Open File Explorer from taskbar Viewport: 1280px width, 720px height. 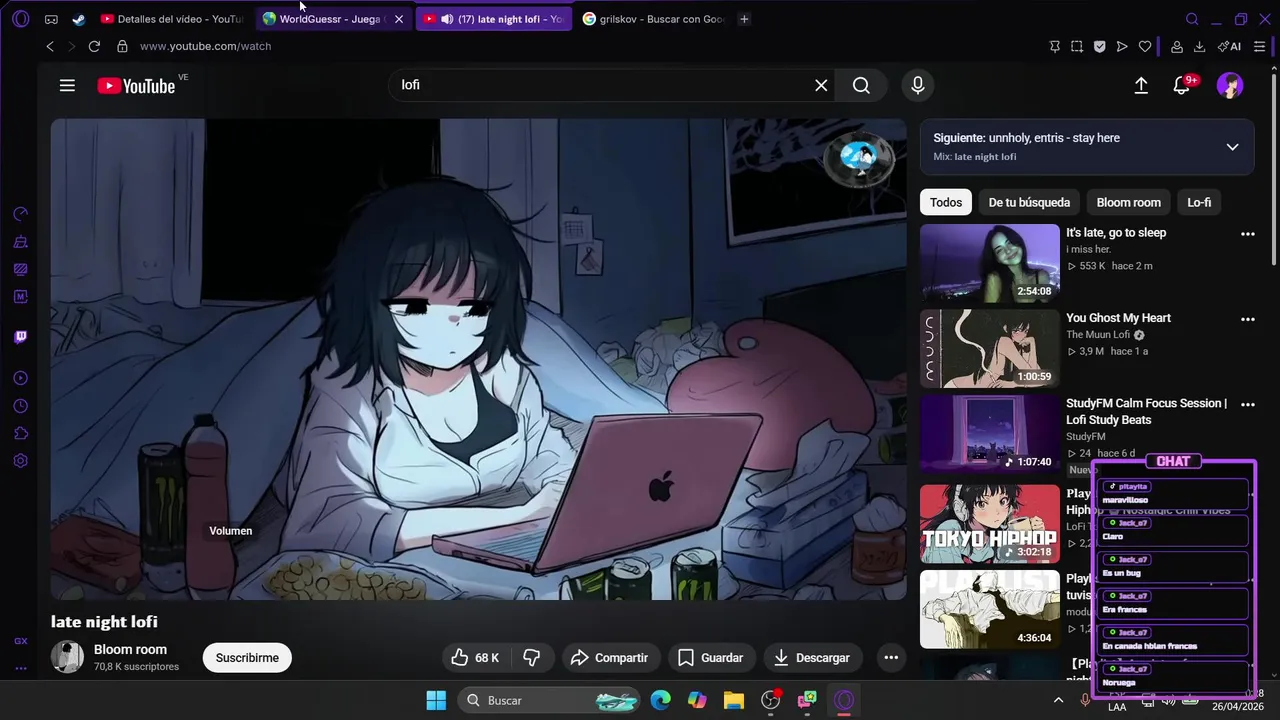pyautogui.click(x=734, y=700)
